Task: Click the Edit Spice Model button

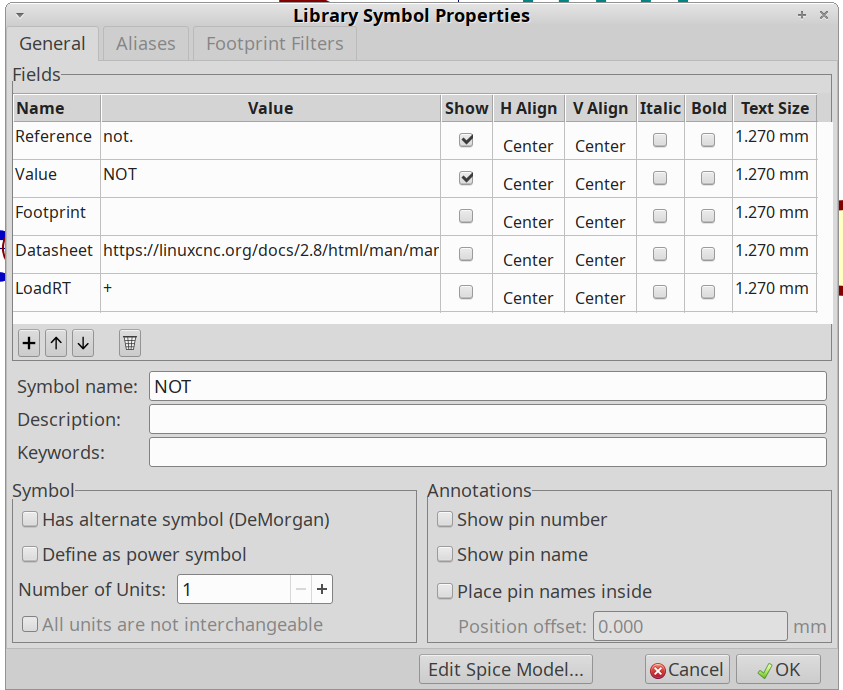Action: [x=505, y=669]
